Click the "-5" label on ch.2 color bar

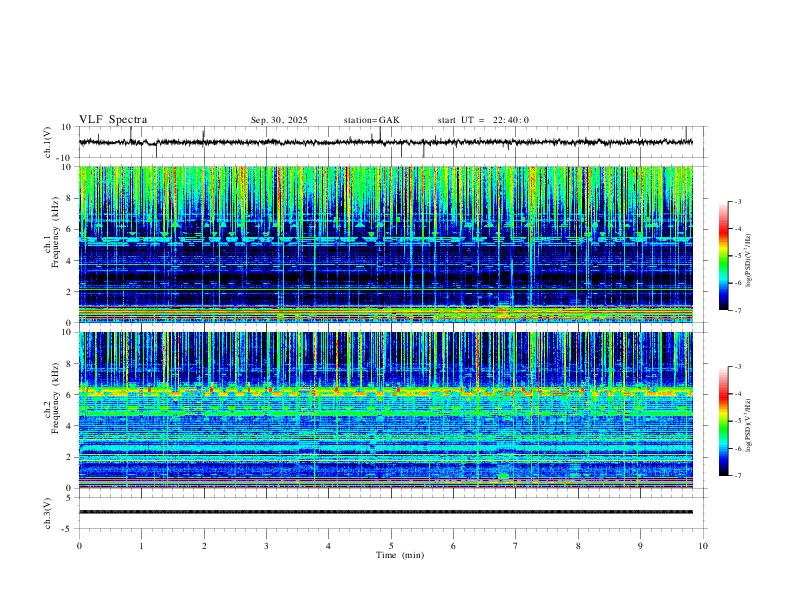click(x=737, y=421)
